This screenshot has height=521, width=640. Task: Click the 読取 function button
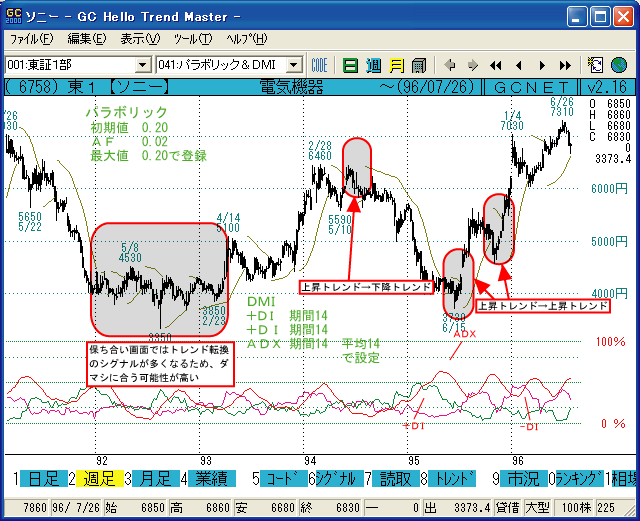396,479
